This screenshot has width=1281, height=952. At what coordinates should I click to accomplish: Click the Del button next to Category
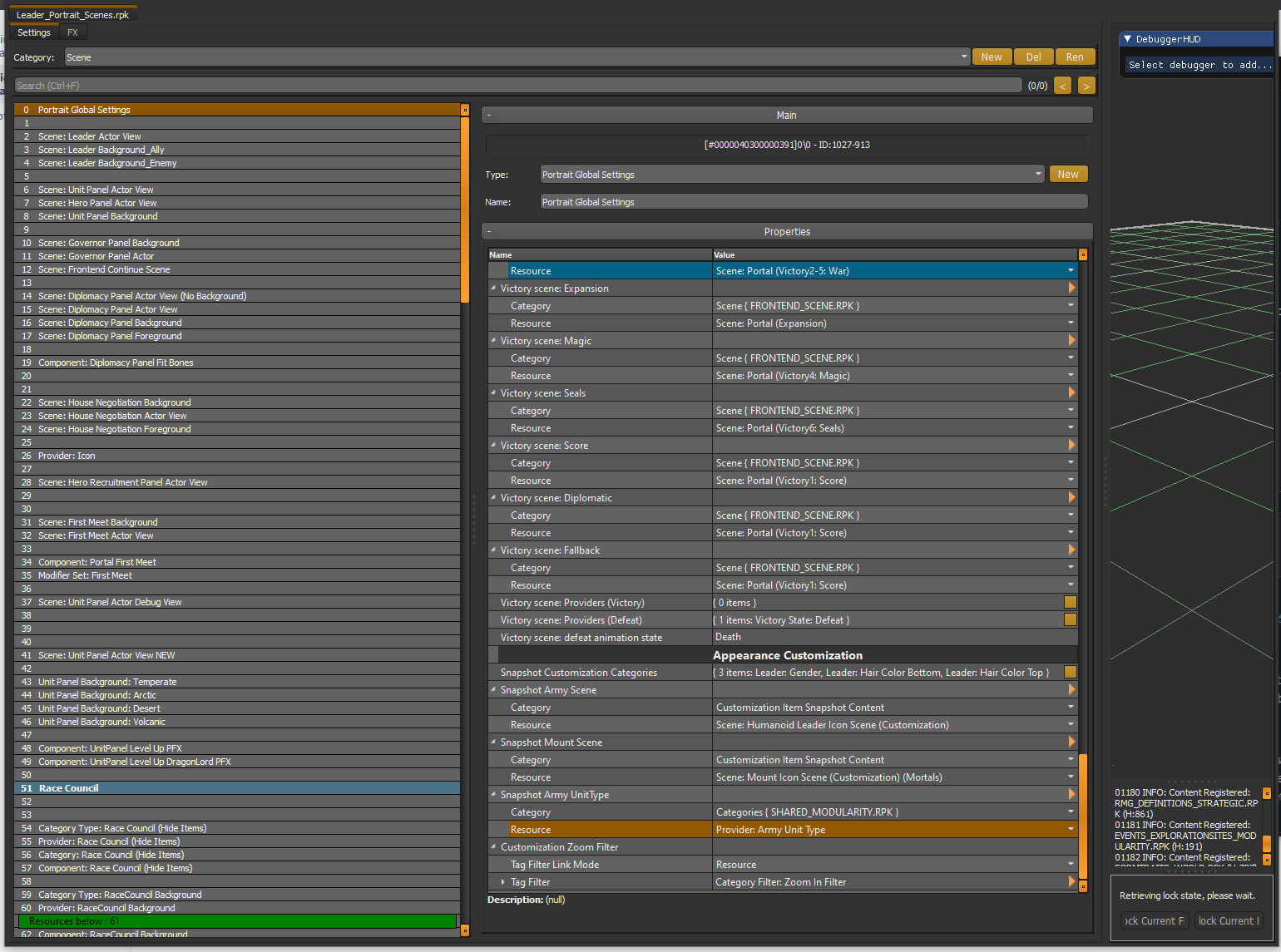1033,57
